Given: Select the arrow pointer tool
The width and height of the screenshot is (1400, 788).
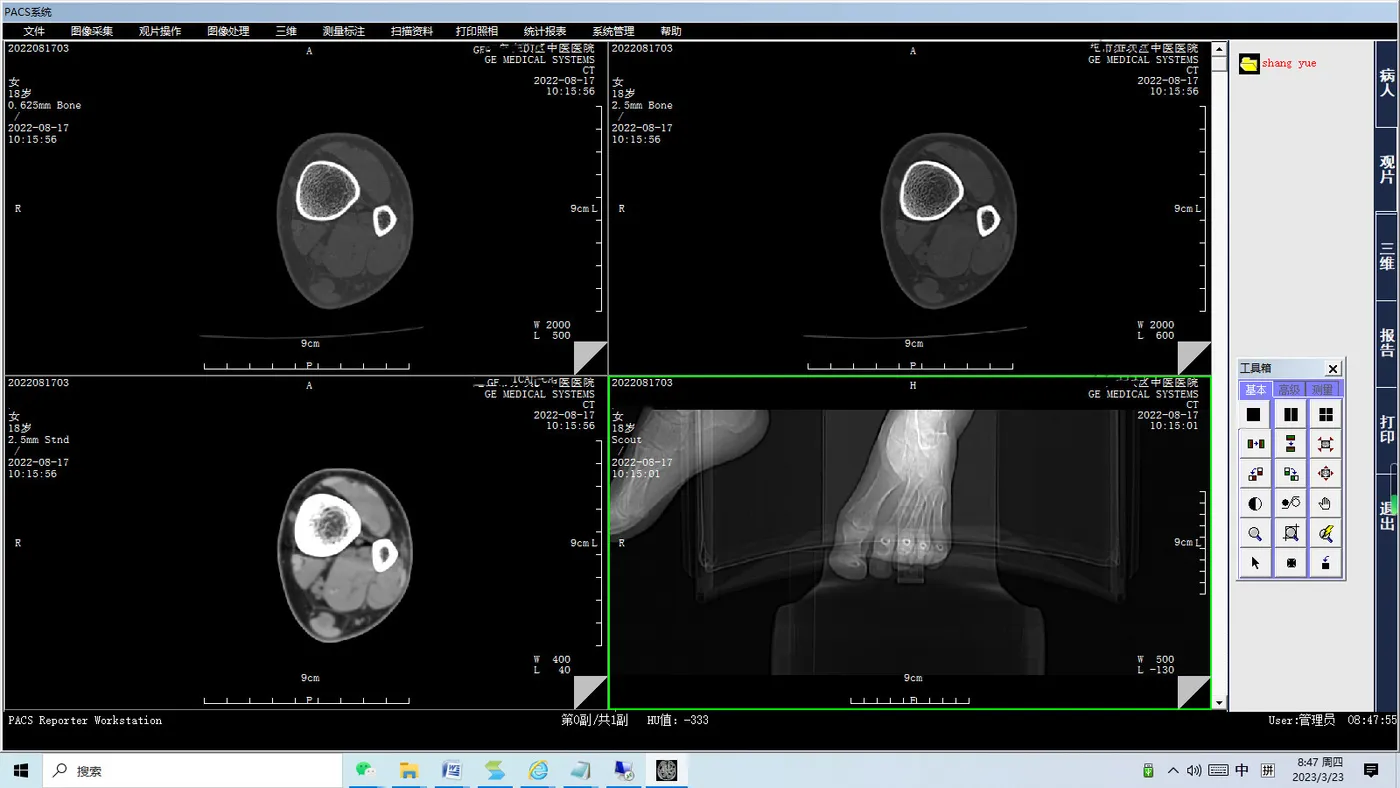Looking at the screenshot, I should click(x=1254, y=564).
